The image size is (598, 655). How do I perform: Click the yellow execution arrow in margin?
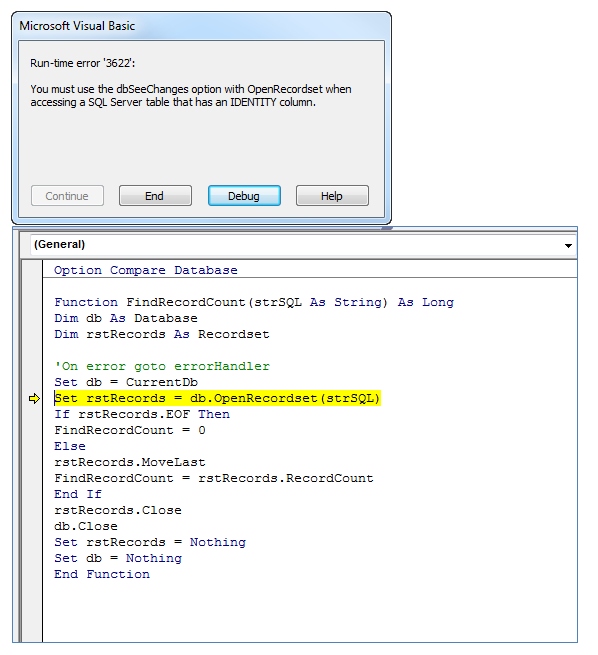[x=34, y=399]
